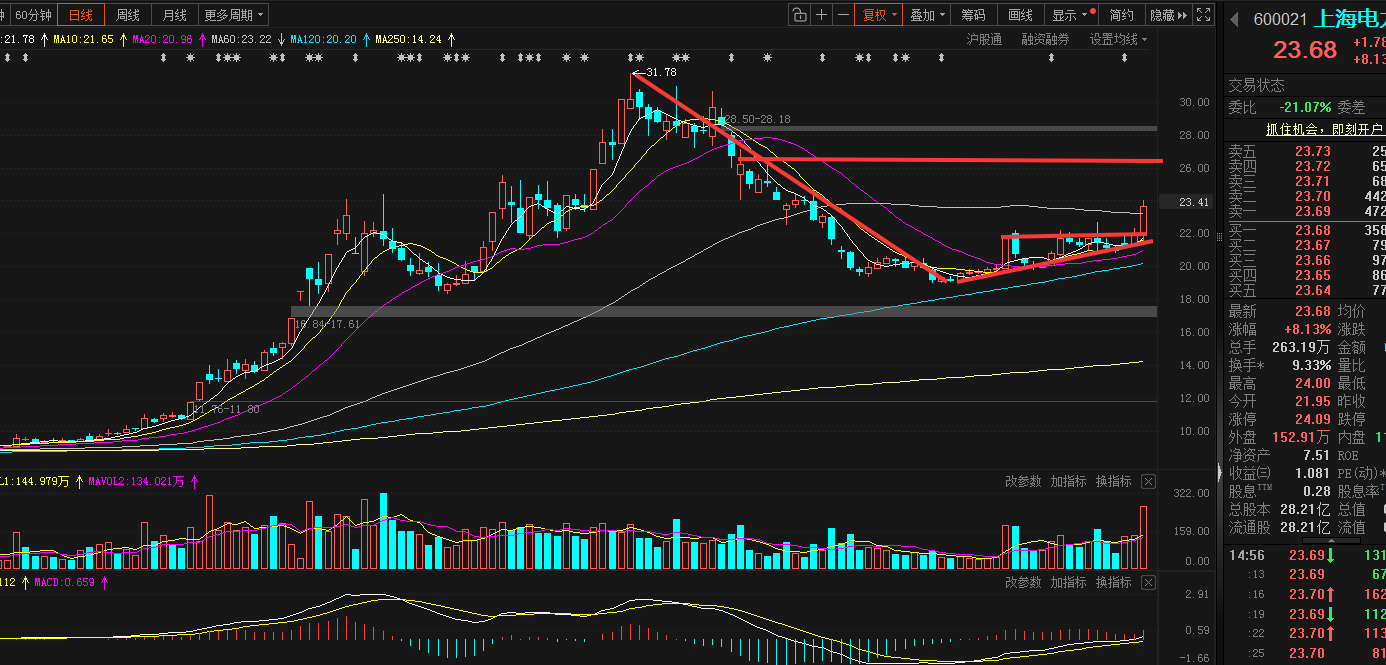Screen dimensions: 1386x665
Task: Open the 显示 dropdown
Action: point(1069,15)
